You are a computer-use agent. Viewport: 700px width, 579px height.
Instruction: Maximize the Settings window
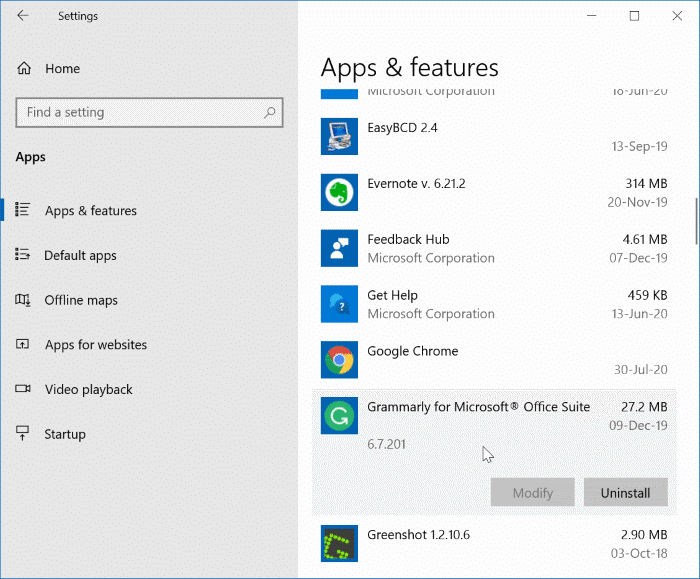pos(634,16)
